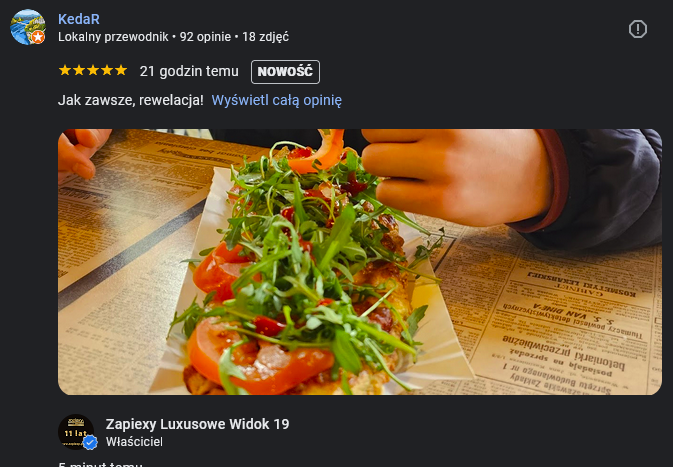This screenshot has width=673, height=467.
Task: Click the blue verified checkmark badge
Action: pos(90,442)
